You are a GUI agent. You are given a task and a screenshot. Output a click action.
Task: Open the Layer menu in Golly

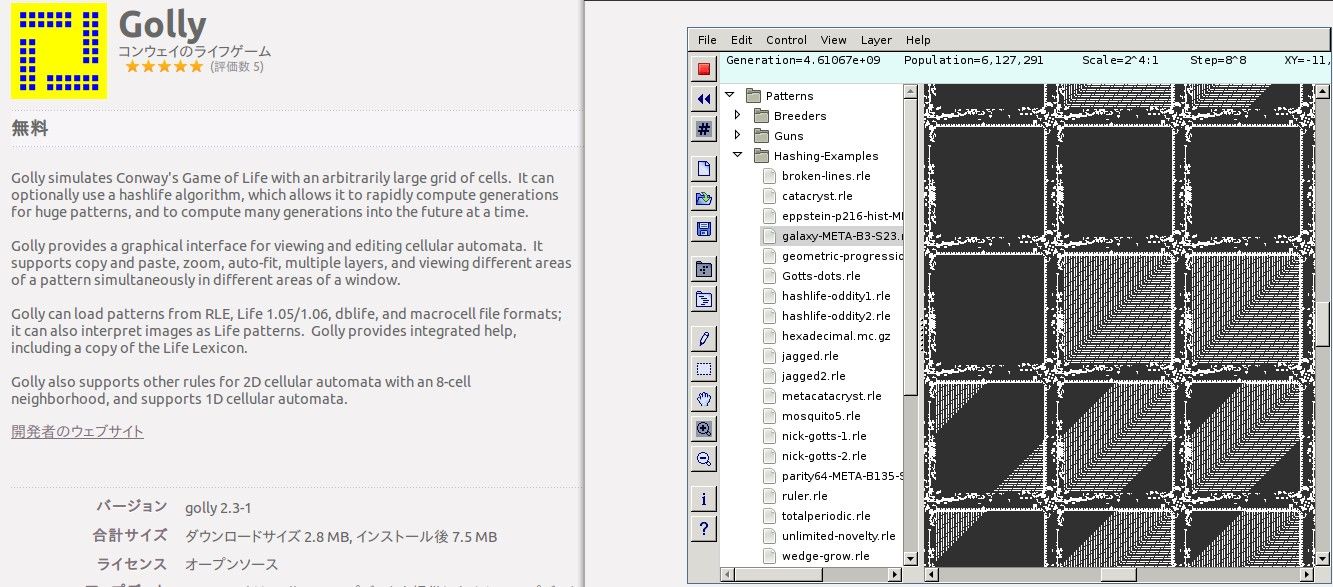(x=876, y=40)
